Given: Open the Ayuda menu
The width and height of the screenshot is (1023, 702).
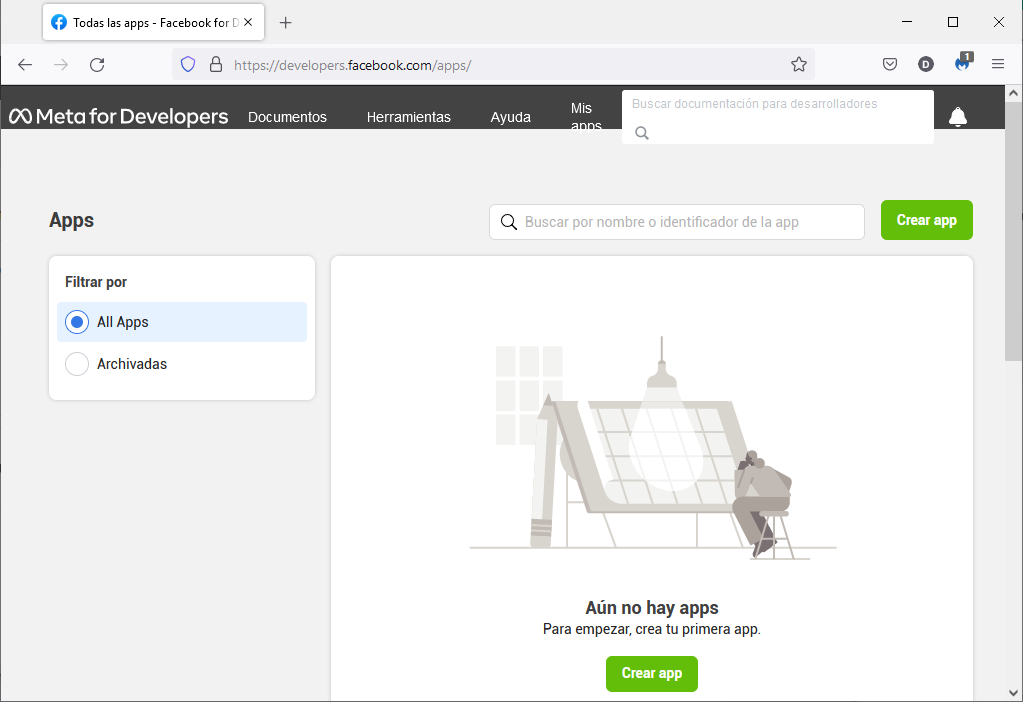Looking at the screenshot, I should (510, 117).
